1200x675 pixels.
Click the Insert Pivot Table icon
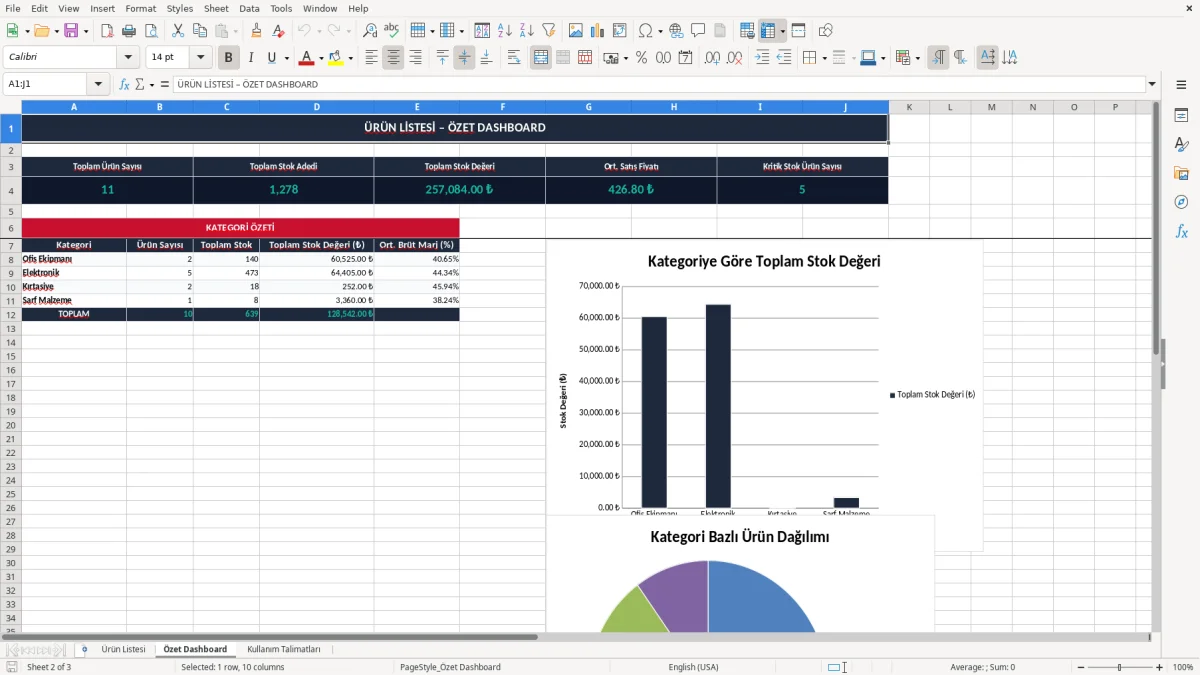[x=620, y=31]
